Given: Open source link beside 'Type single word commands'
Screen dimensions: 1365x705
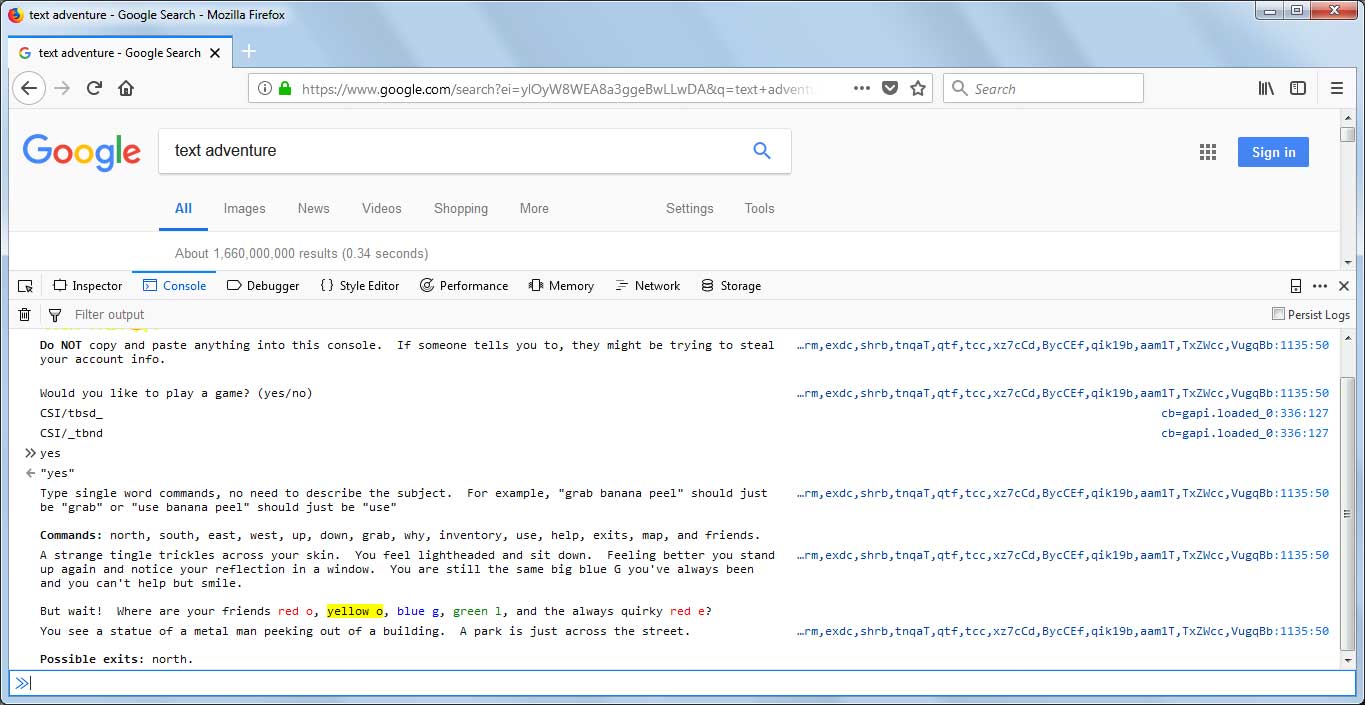Looking at the screenshot, I should click(1063, 493).
